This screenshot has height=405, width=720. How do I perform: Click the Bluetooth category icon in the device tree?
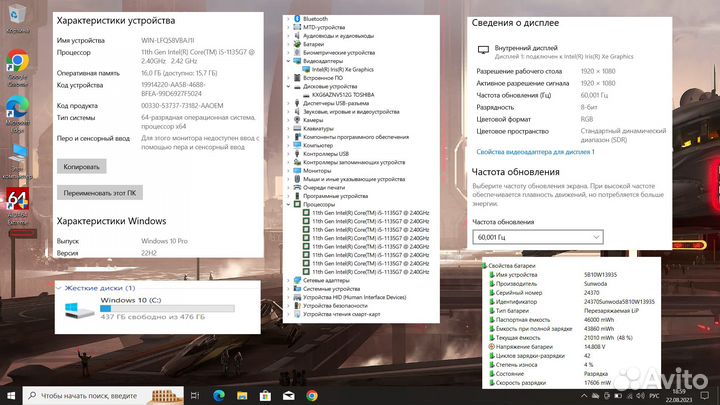(x=297, y=19)
